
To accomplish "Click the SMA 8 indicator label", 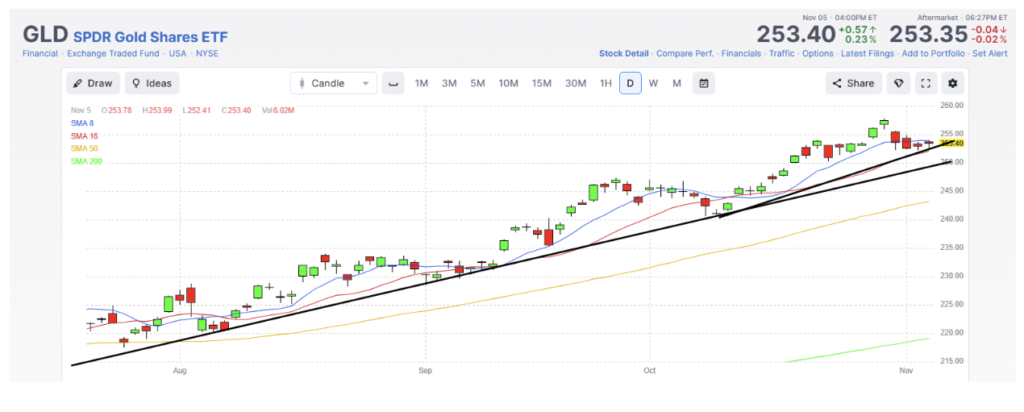I will pyautogui.click(x=82, y=123).
